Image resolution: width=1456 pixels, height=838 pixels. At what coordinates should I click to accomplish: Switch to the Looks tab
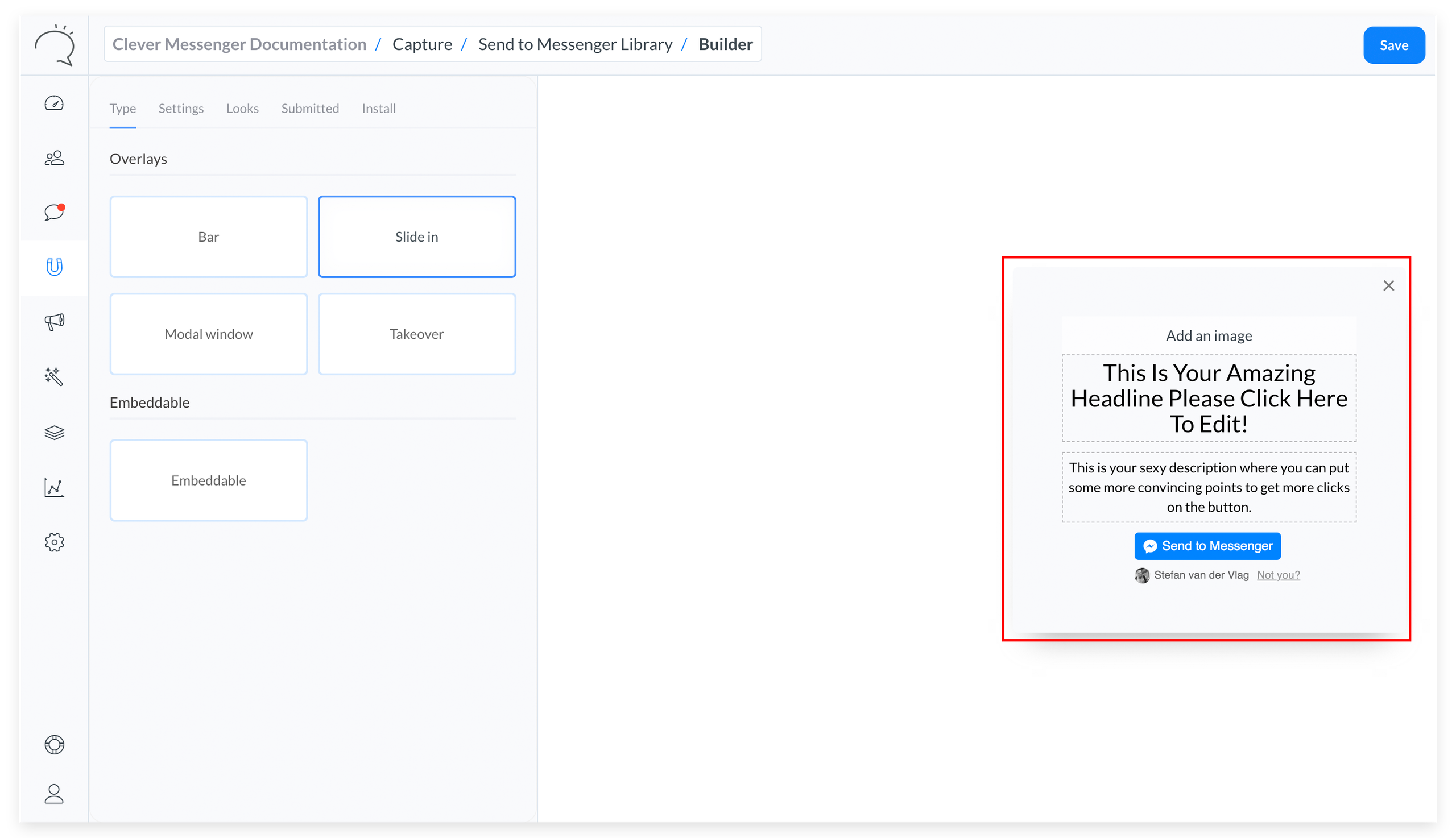point(242,109)
